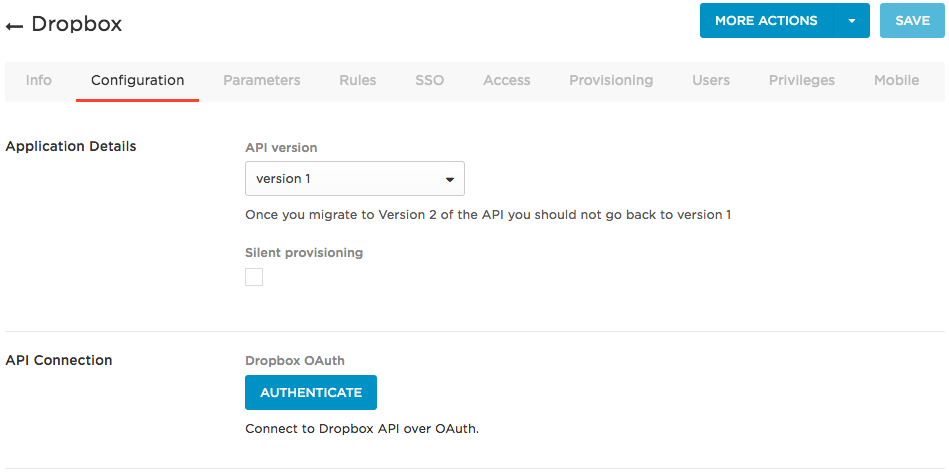Switch to the SSO tab
The height and width of the screenshot is (472, 949).
coord(430,80)
